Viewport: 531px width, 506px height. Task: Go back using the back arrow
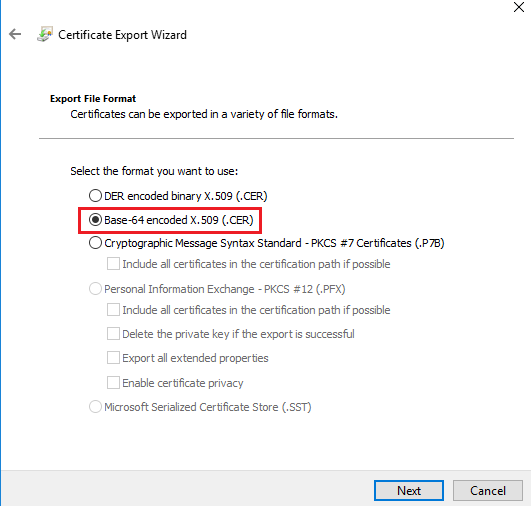[x=15, y=34]
